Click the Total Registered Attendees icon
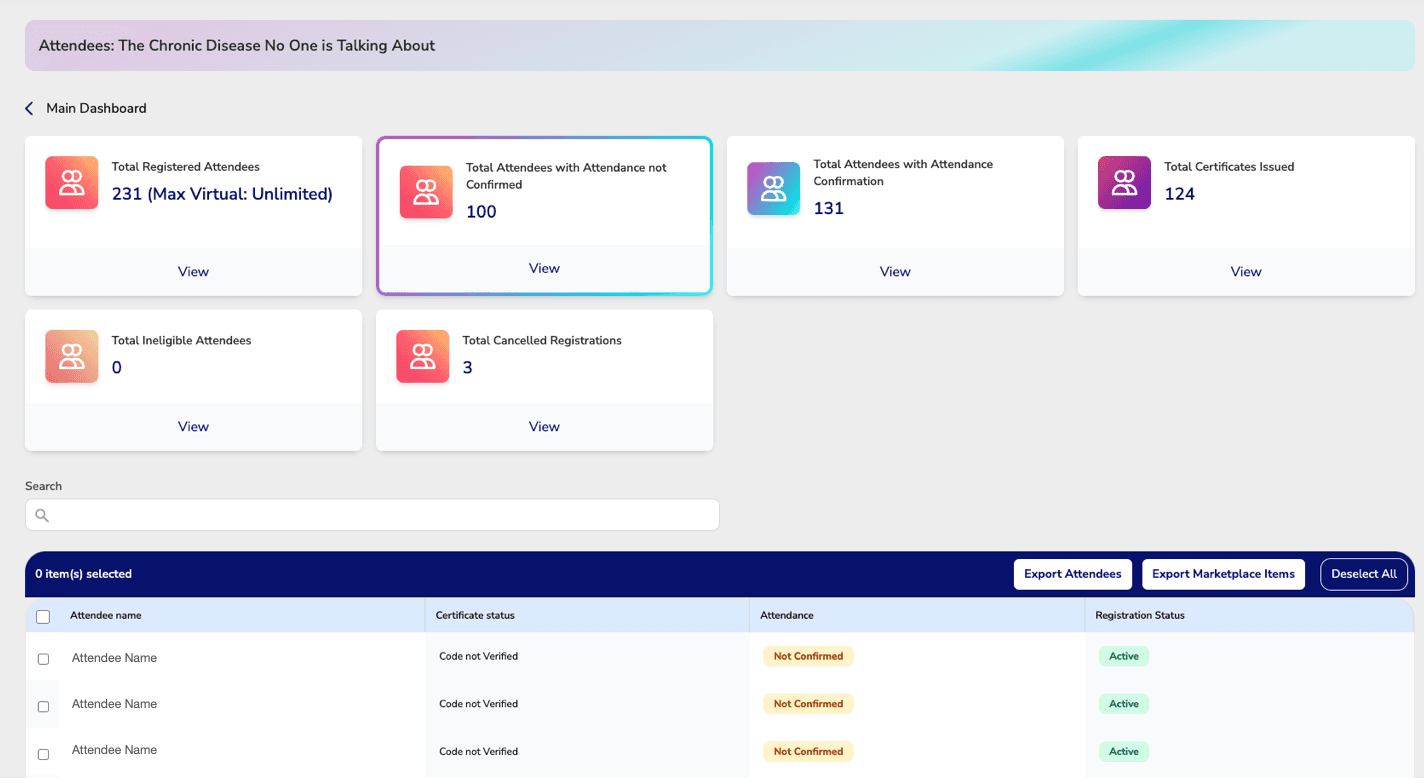The image size is (1424, 784). tap(71, 183)
